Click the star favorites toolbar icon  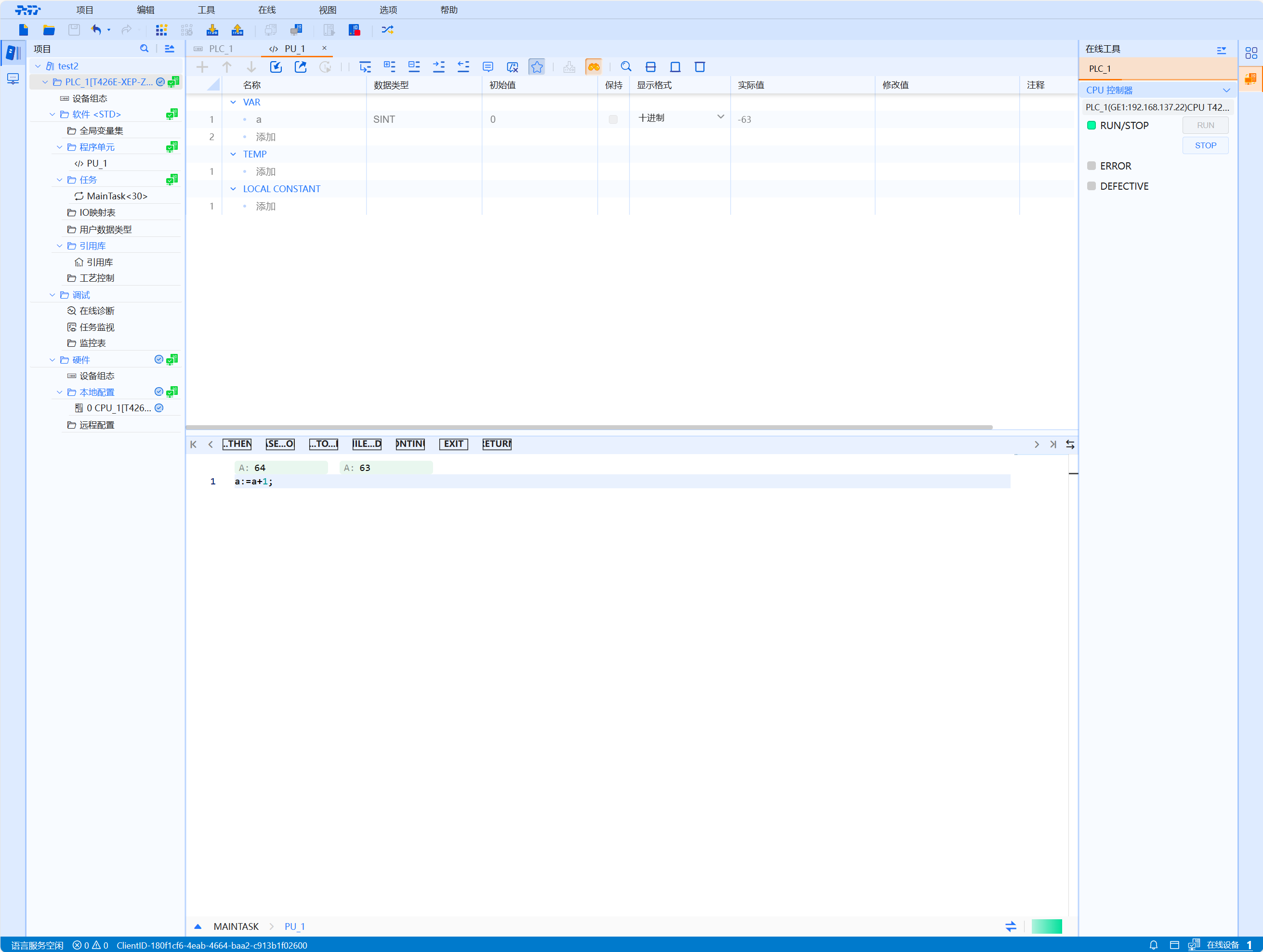537,67
